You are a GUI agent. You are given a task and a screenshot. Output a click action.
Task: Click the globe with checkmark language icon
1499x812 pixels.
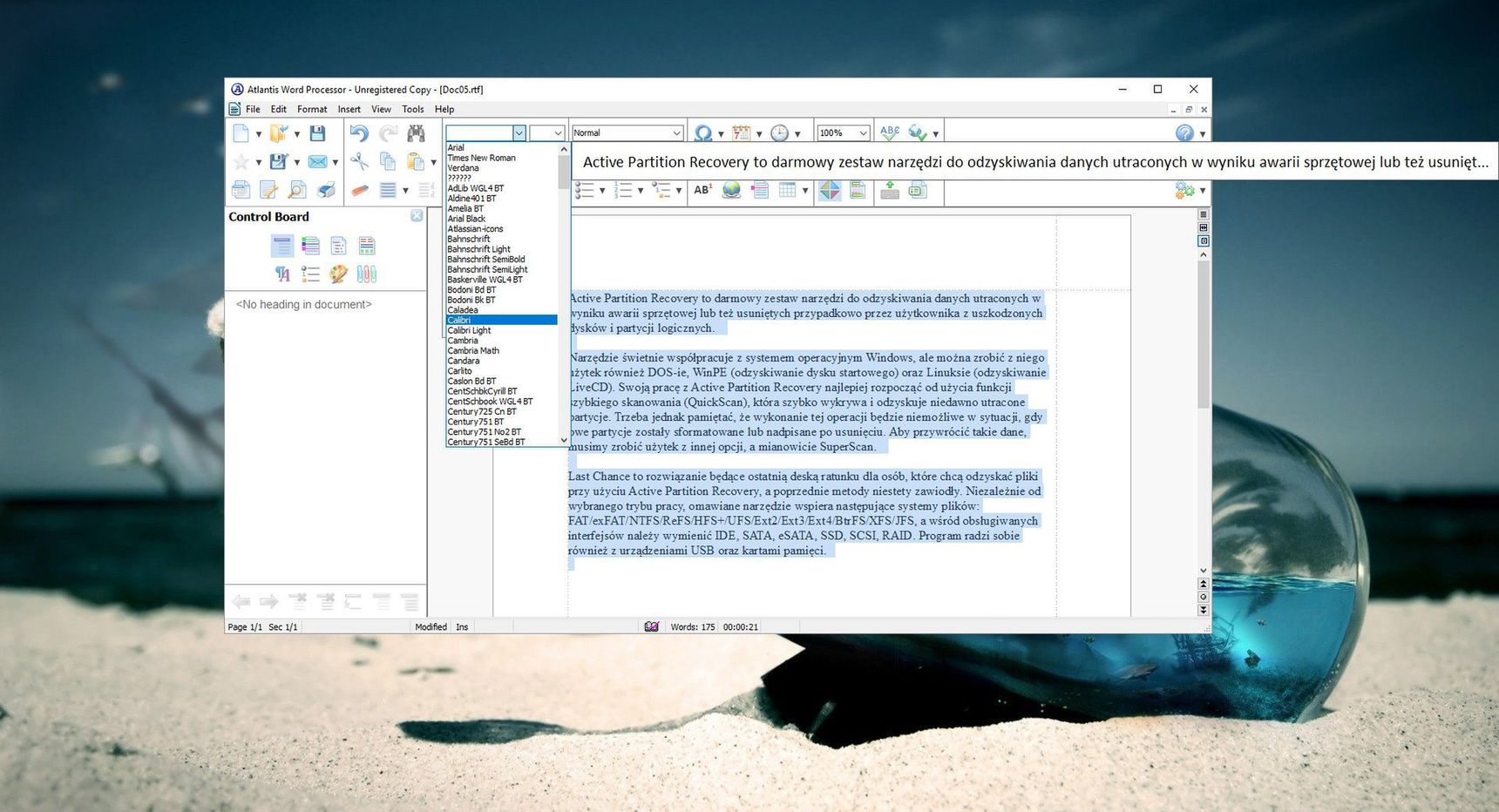click(x=918, y=132)
